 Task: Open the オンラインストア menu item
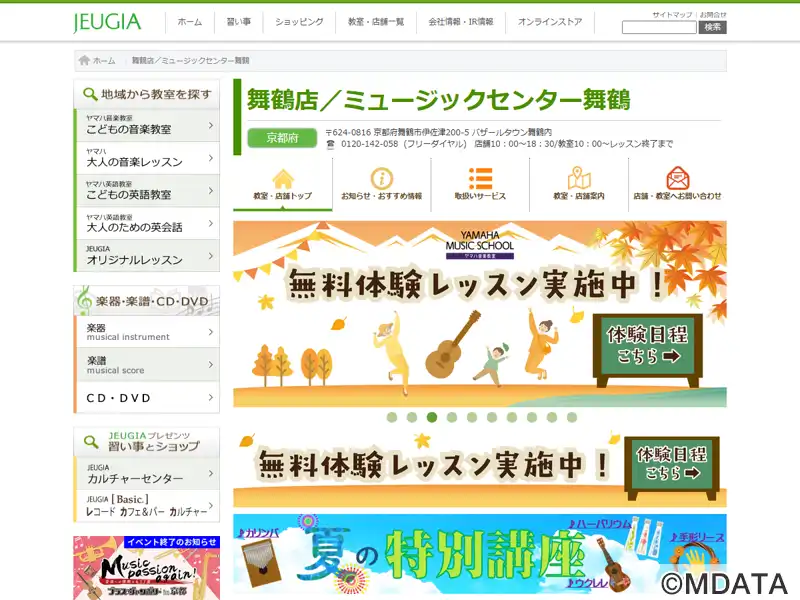(x=550, y=22)
